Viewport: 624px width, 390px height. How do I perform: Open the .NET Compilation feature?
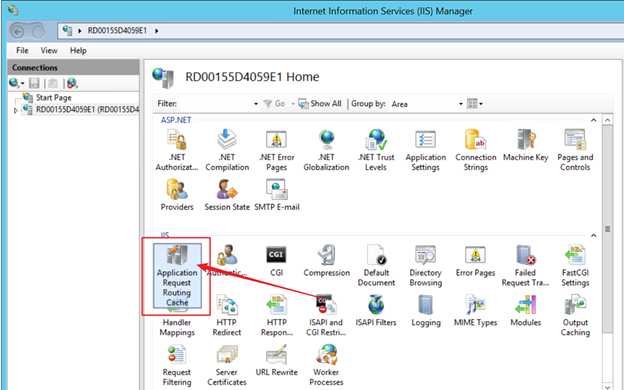click(x=227, y=150)
